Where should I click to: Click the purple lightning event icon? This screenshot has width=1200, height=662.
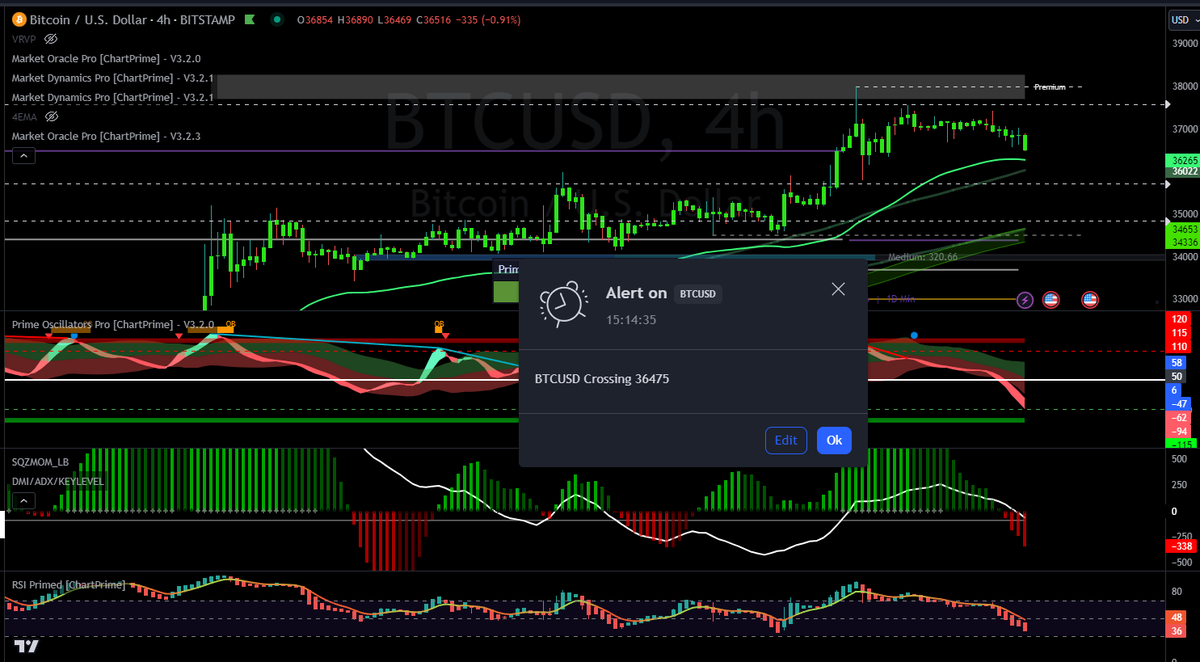[x=1025, y=299]
